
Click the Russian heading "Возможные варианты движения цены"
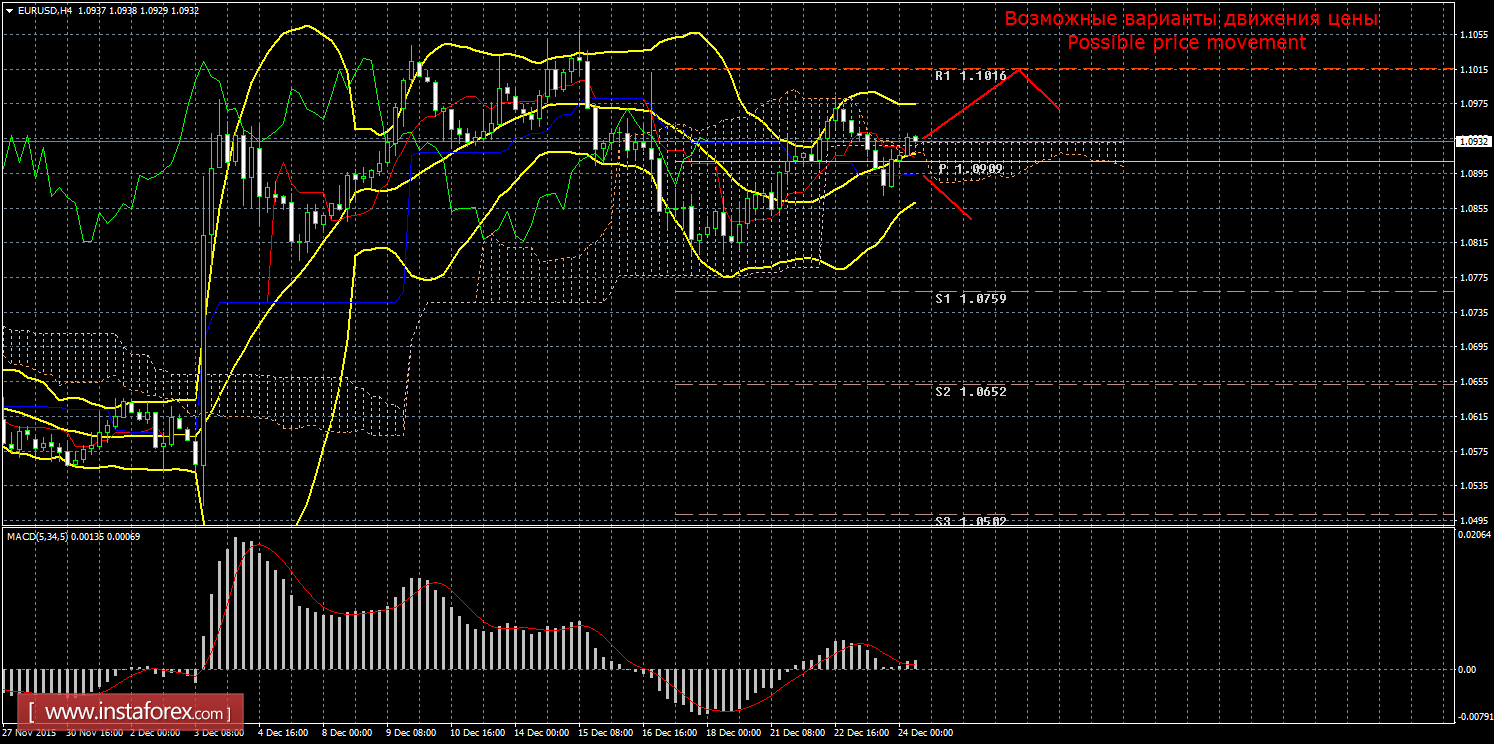pos(1191,19)
